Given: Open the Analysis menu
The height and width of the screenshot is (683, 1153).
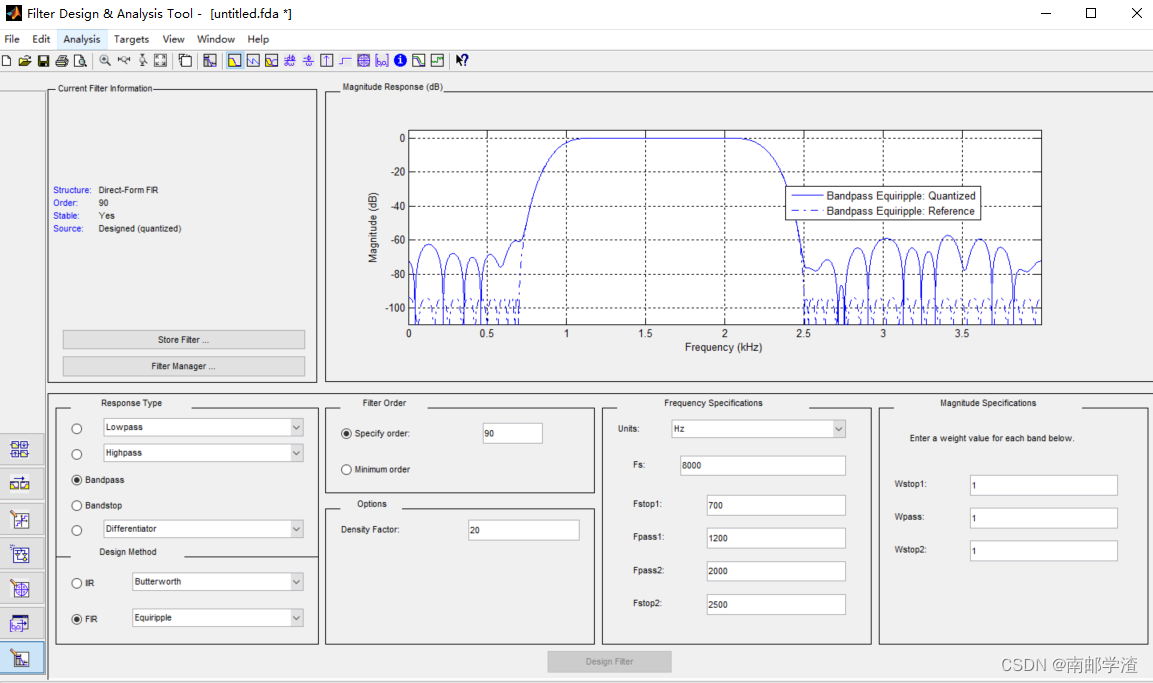Looking at the screenshot, I should pyautogui.click(x=82, y=39).
